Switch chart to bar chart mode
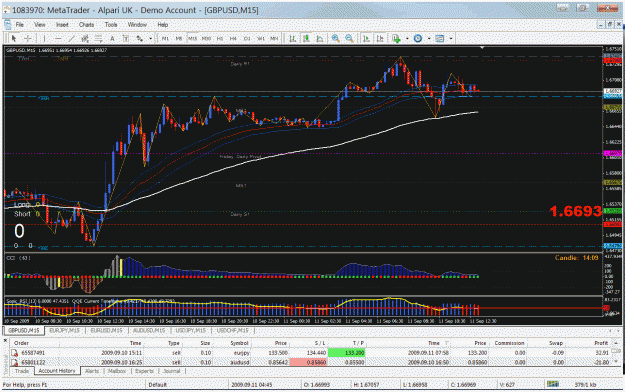Image resolution: width=625 pixels, height=392 pixels. pos(293,39)
